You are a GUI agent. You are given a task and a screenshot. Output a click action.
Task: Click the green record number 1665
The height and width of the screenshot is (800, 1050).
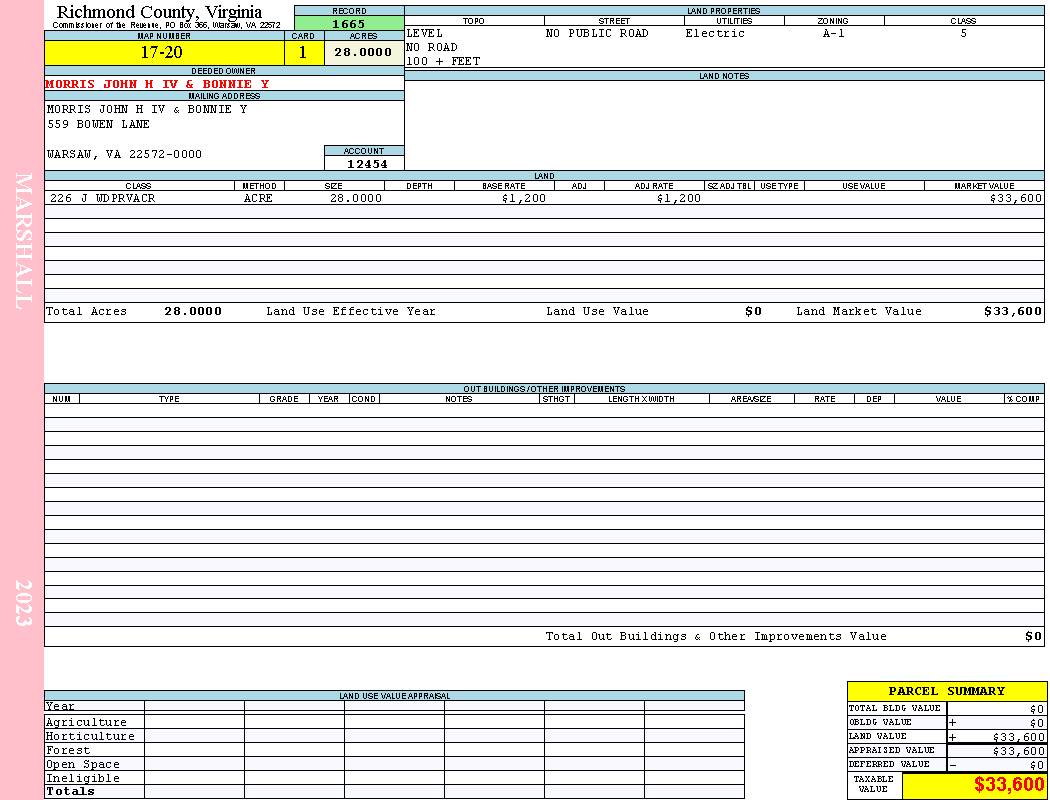(x=349, y=23)
